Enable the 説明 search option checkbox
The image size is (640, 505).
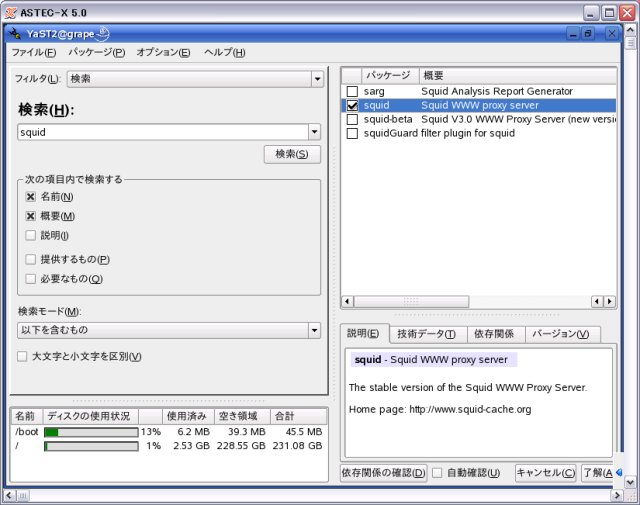pos(31,235)
